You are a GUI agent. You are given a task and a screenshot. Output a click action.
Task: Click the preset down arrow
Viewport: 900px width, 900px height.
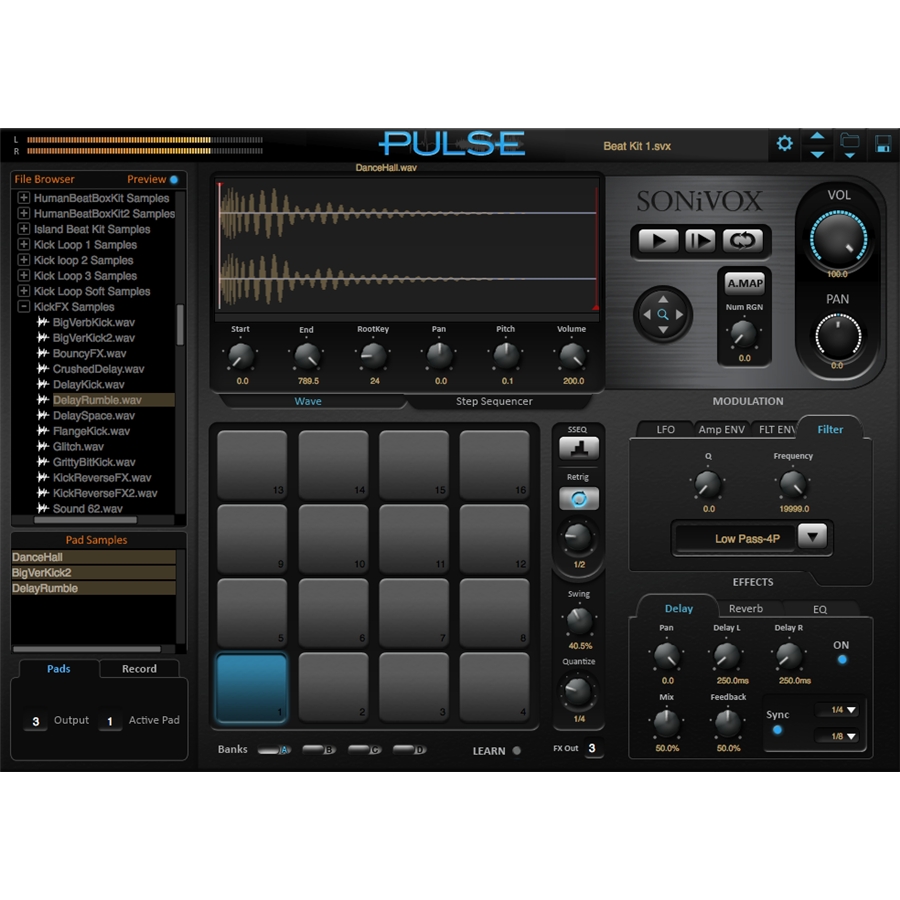point(817,154)
